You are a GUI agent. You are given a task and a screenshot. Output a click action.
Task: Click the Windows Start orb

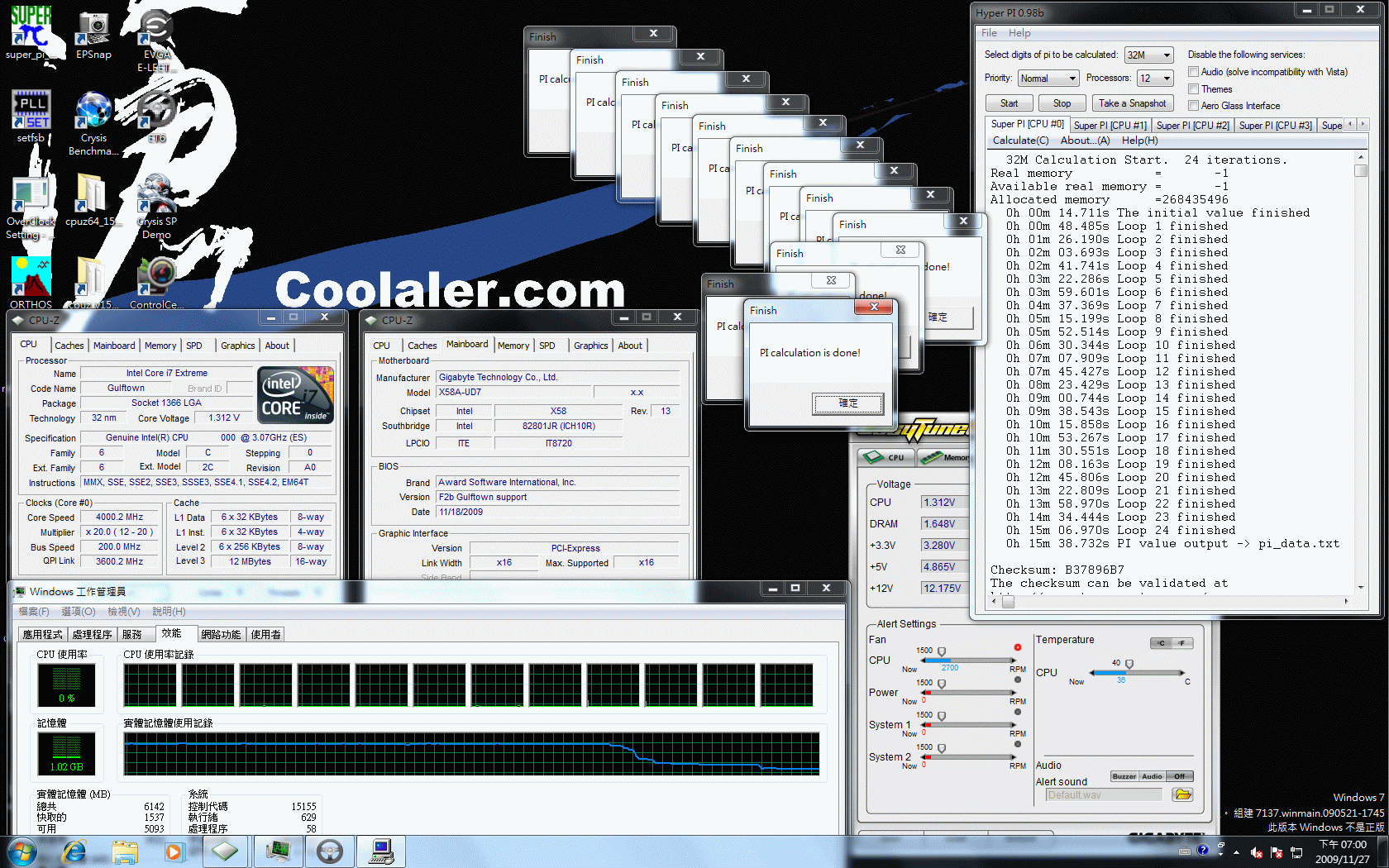[21, 851]
